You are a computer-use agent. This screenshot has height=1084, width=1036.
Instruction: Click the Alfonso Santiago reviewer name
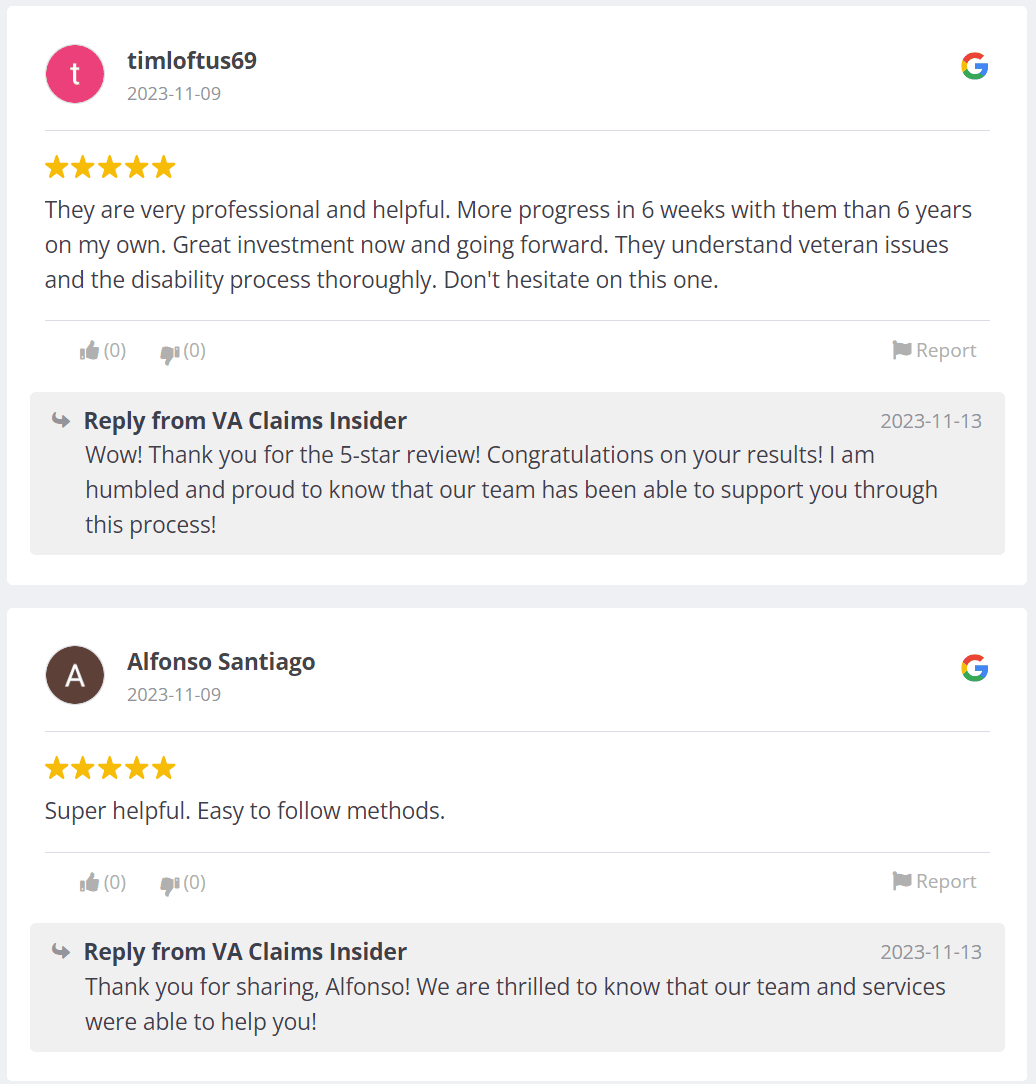pos(221,662)
